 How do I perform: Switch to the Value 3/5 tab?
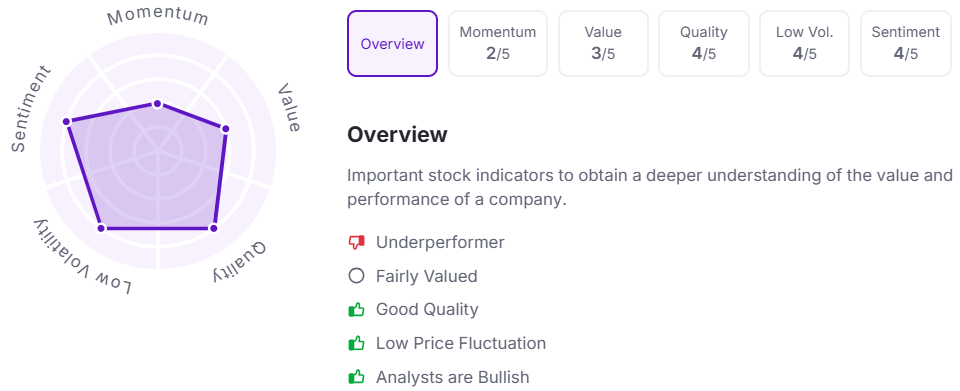click(x=603, y=43)
